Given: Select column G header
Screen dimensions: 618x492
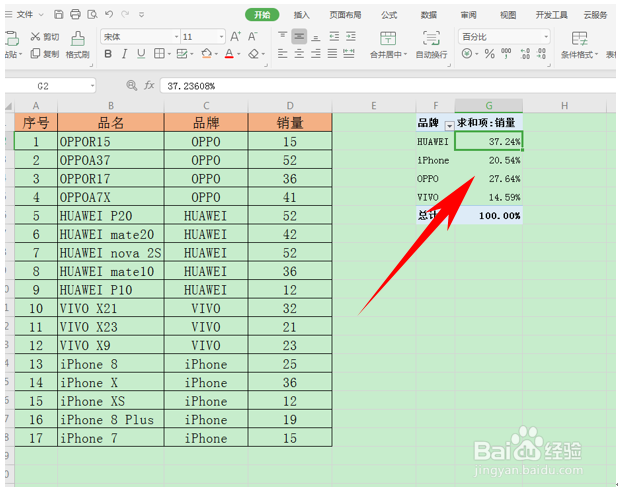Looking at the screenshot, I should pyautogui.click(x=489, y=106).
